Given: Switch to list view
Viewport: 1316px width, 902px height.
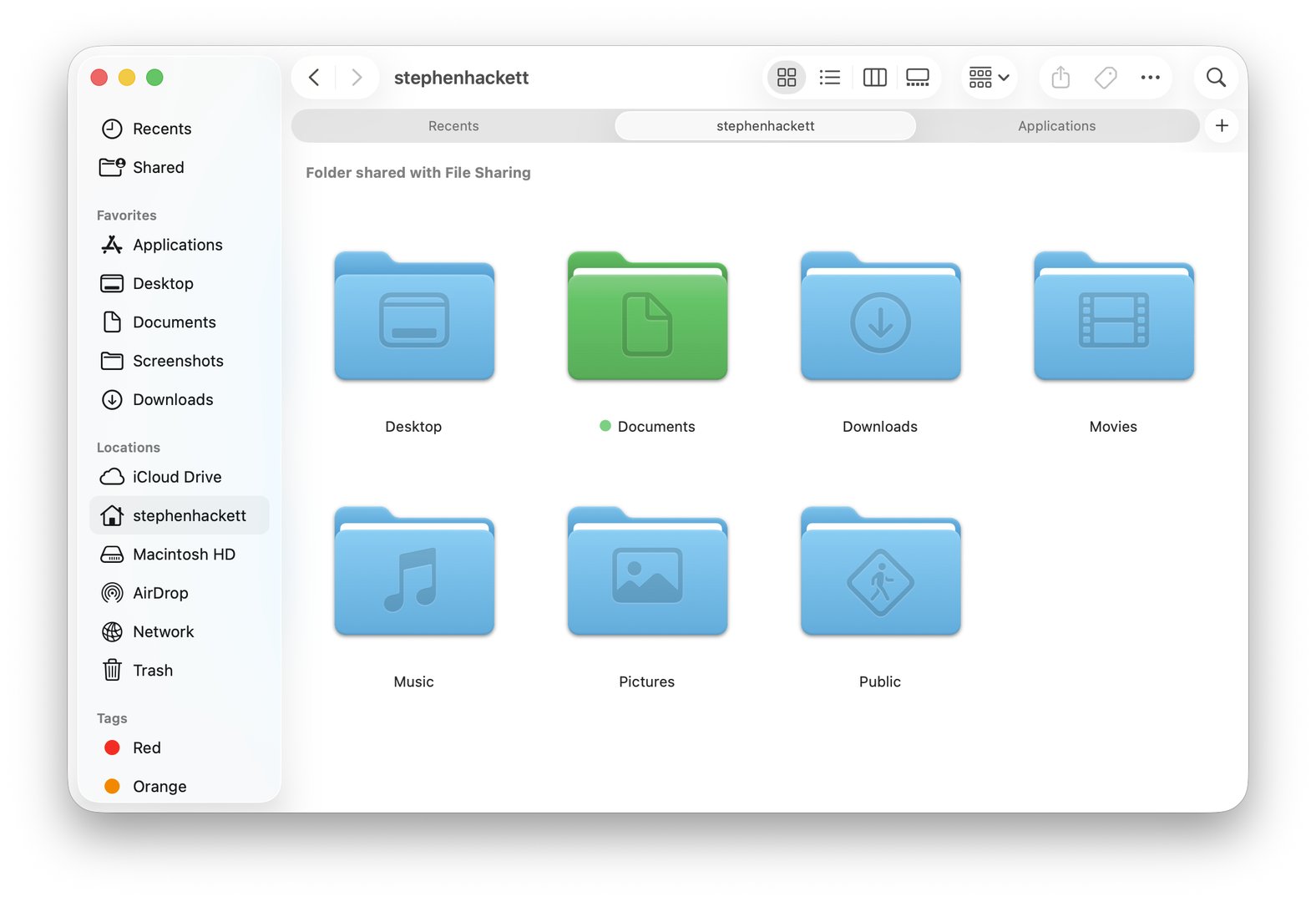Looking at the screenshot, I should 830,78.
